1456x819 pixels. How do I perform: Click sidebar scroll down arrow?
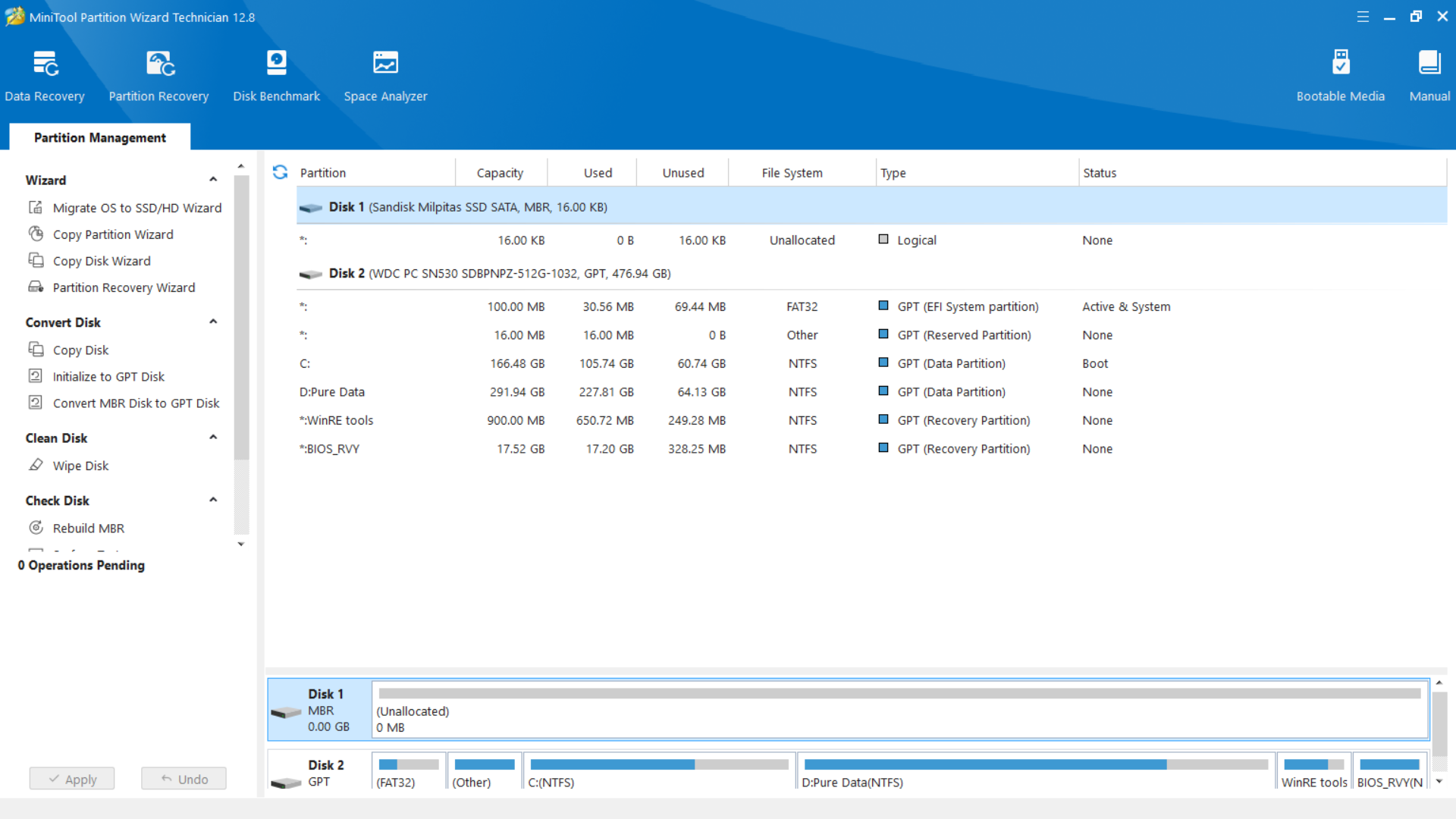click(x=241, y=544)
